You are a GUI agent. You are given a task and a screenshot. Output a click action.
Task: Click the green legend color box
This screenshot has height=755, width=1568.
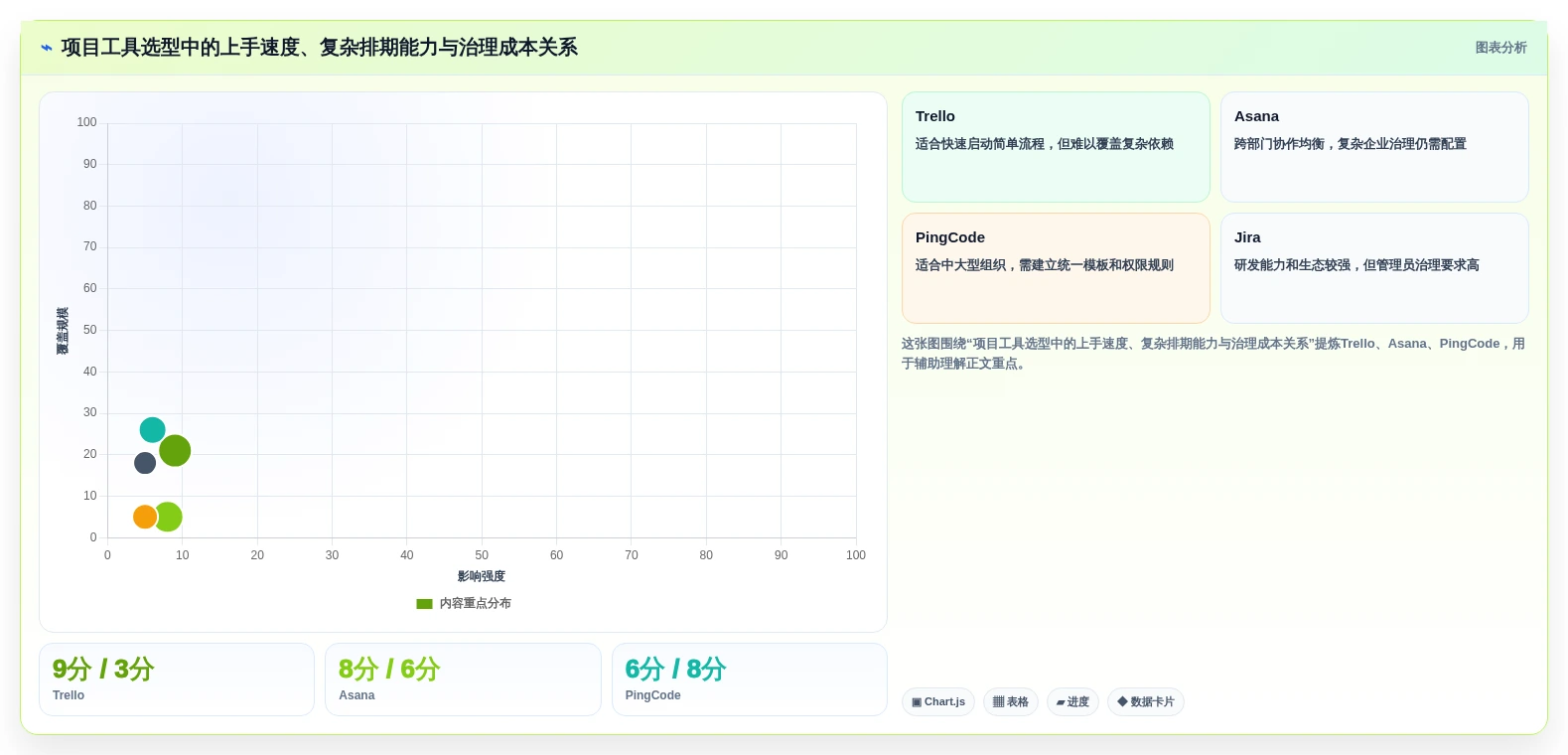[x=424, y=603]
